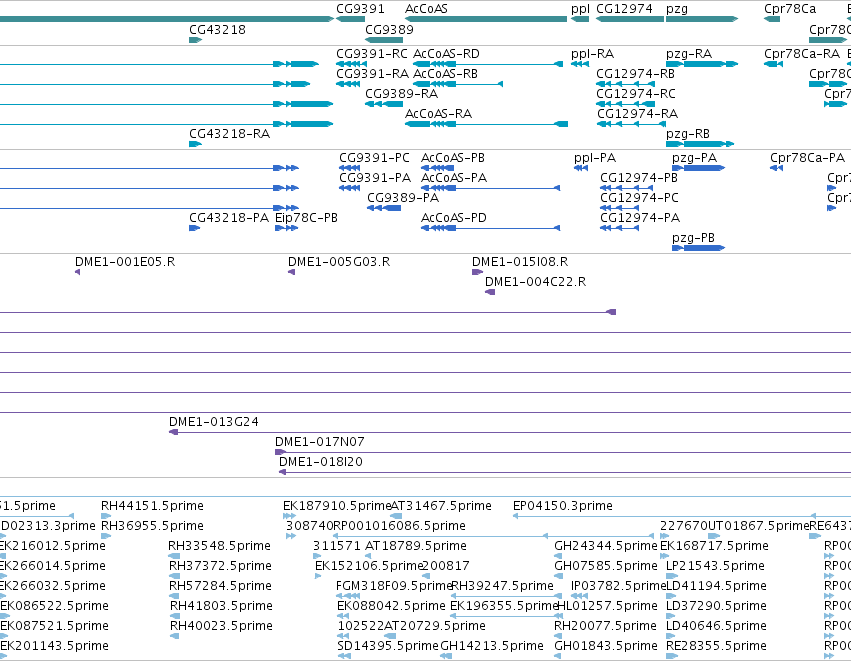The width and height of the screenshot is (851, 661).
Task: Select transcript CG12974-RB
Action: point(625,84)
